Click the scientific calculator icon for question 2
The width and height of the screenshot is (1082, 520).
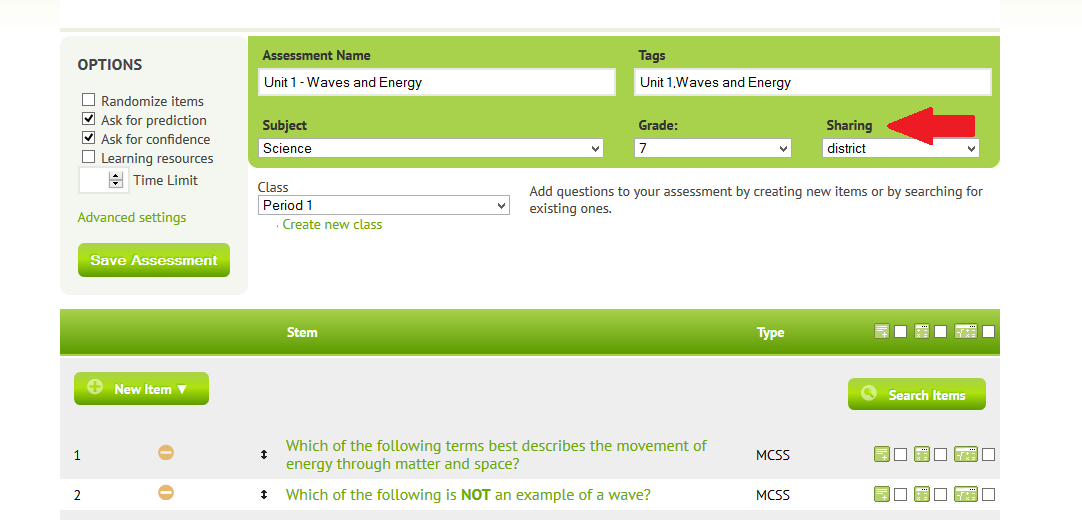[x=966, y=494]
